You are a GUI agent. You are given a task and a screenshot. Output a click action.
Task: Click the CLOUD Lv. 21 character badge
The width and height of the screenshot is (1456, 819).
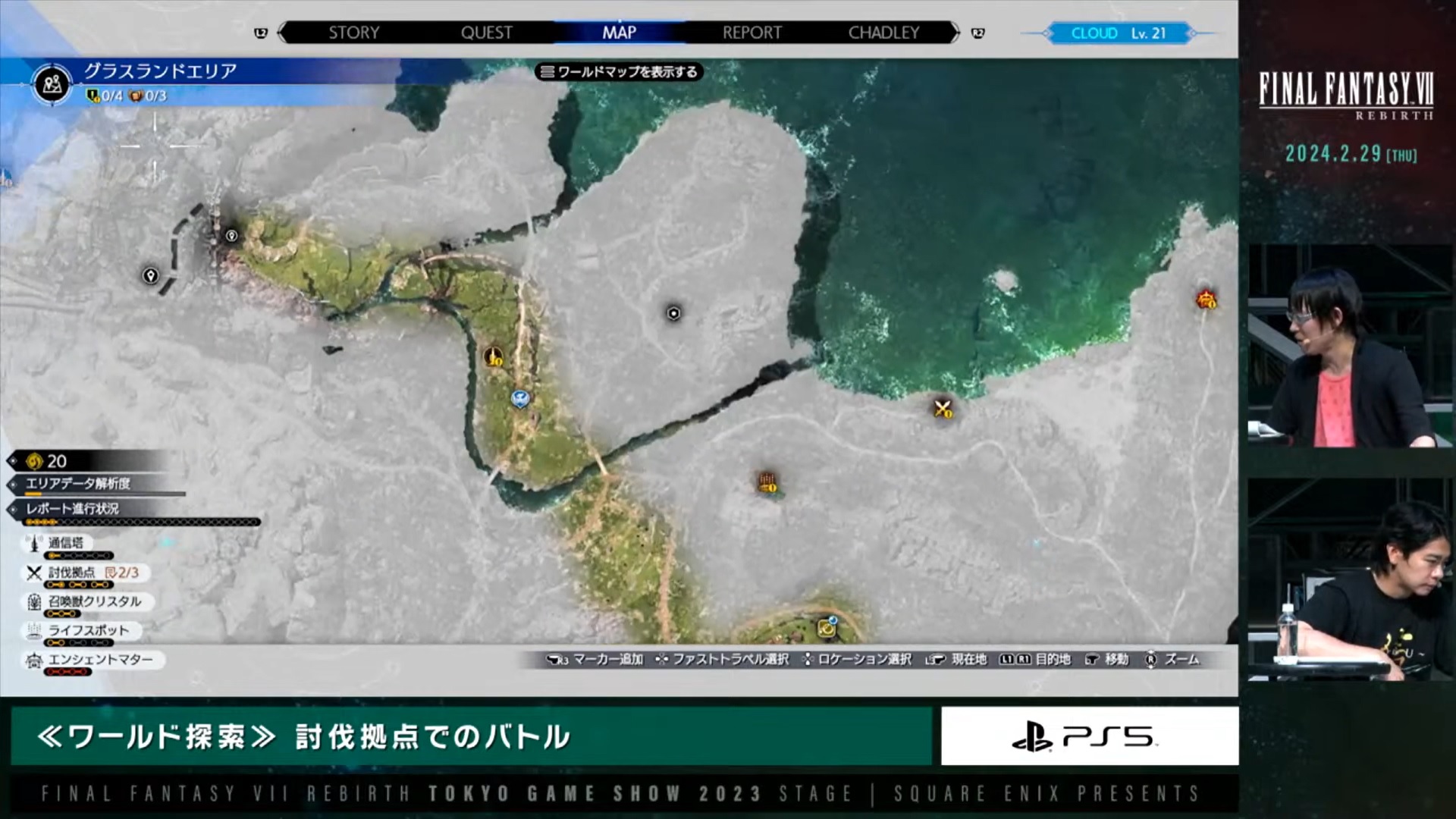pos(1118,33)
